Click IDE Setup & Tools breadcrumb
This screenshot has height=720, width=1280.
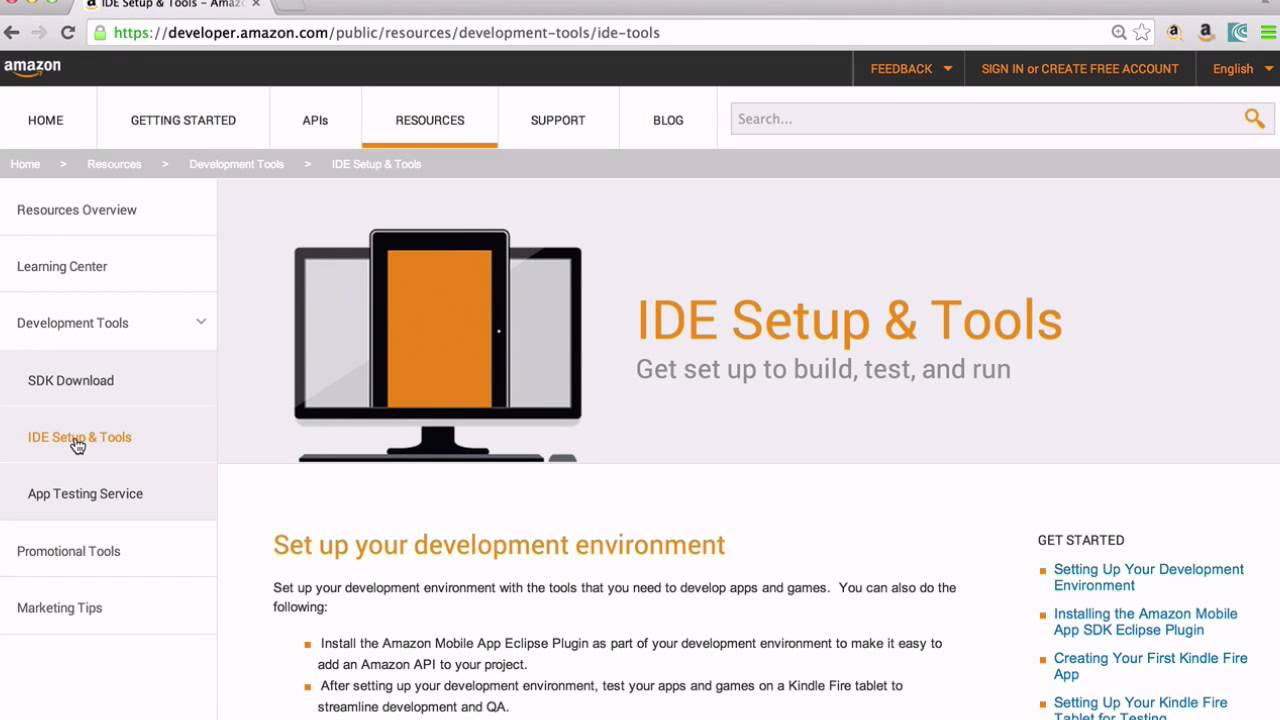point(376,164)
